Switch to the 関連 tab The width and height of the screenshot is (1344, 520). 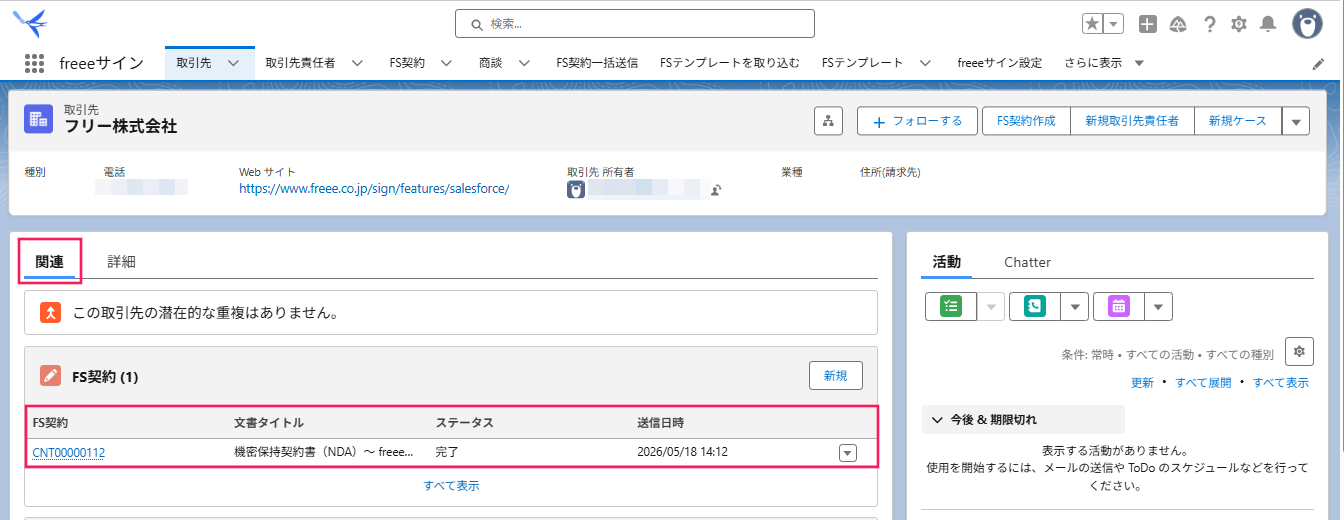coord(50,262)
